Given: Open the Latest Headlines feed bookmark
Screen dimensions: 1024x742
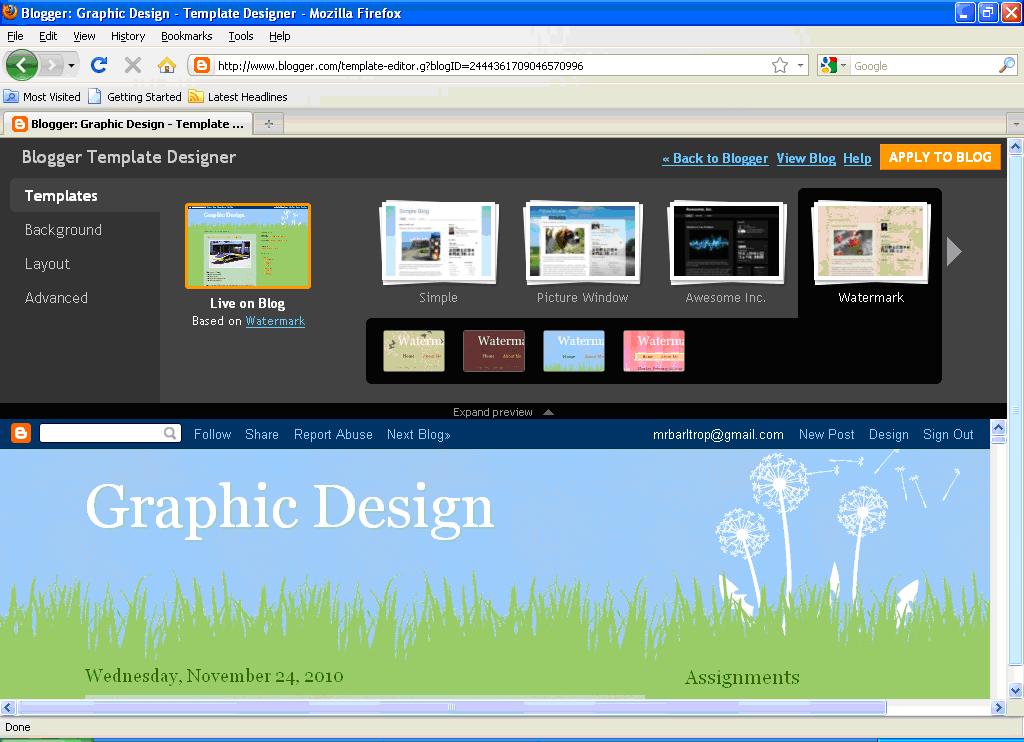Looking at the screenshot, I should point(238,97).
